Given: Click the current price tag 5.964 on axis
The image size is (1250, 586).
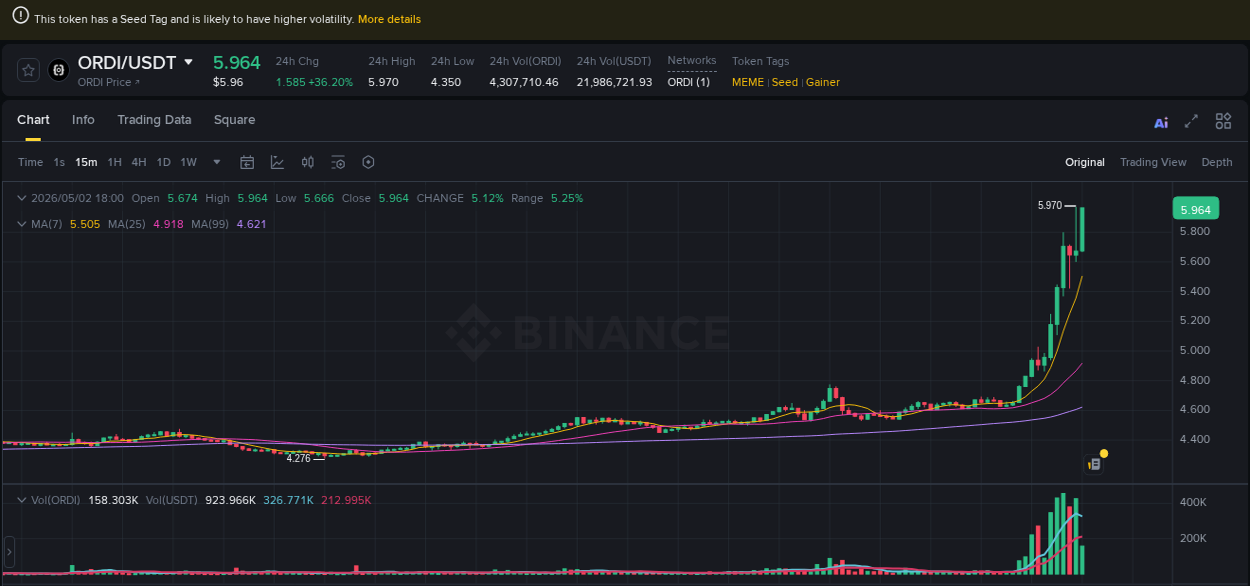Looking at the screenshot, I should pos(1196,210).
